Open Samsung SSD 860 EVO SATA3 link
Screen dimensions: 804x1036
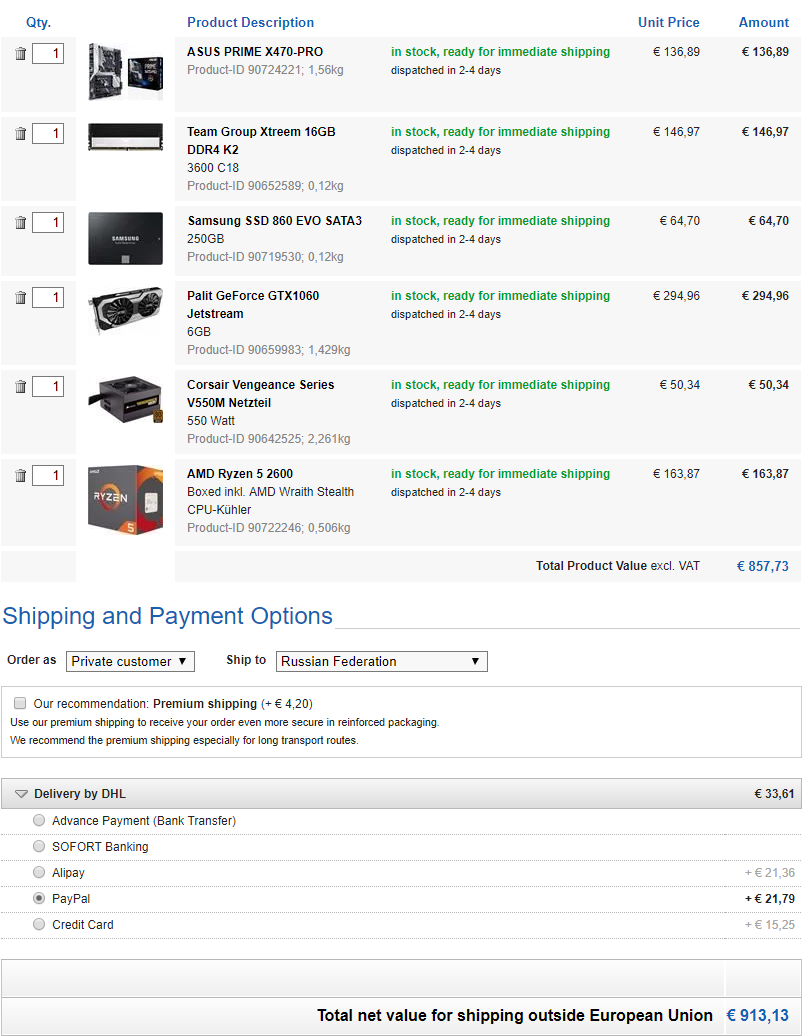tap(274, 221)
